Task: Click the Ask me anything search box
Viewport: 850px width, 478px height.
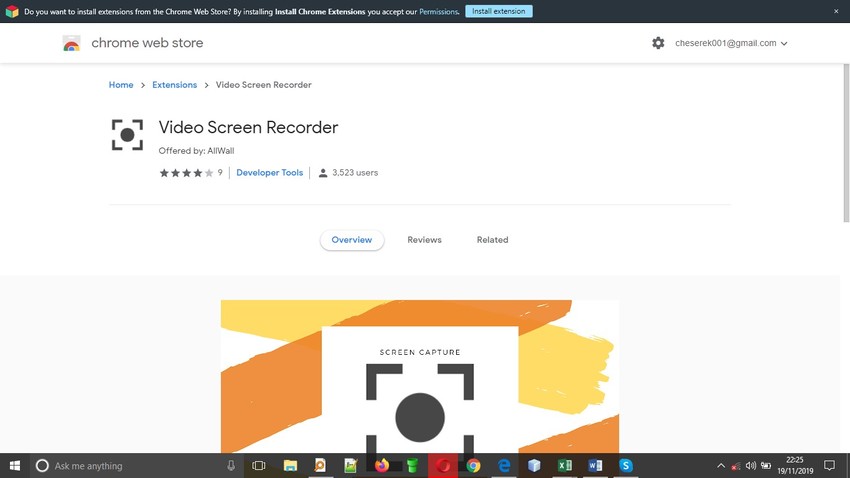Action: click(136, 466)
